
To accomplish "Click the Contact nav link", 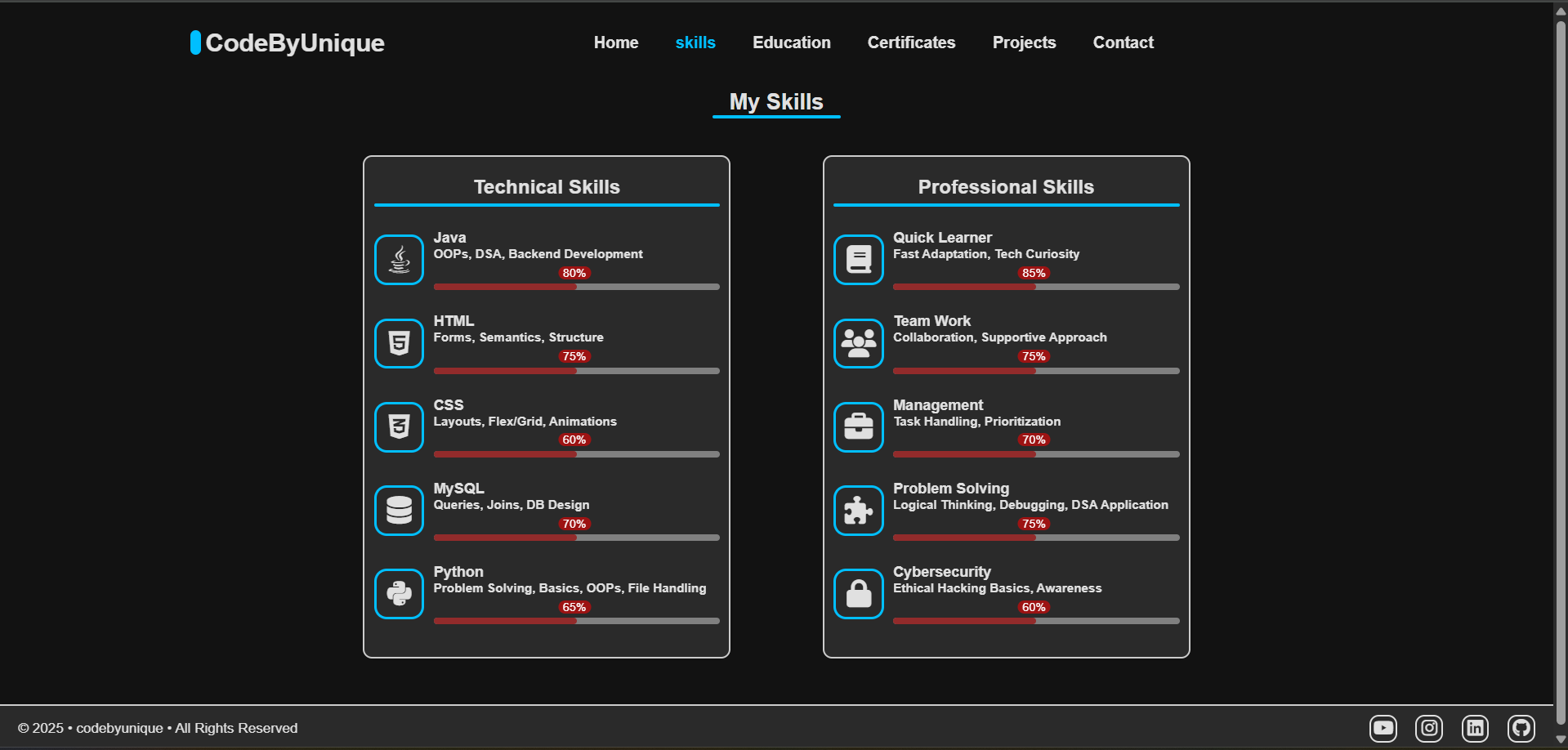I will click(x=1123, y=42).
